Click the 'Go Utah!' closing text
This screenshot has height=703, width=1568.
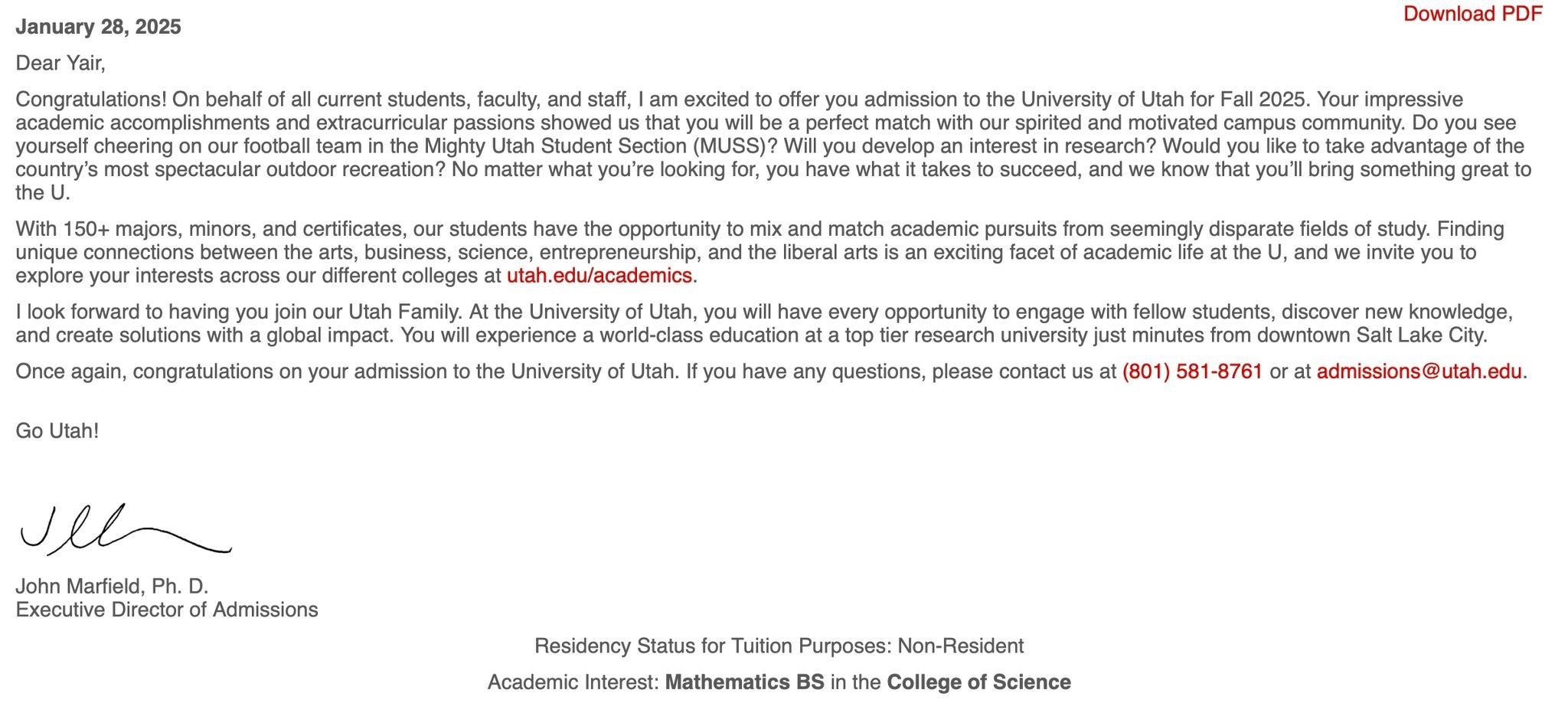point(57,430)
